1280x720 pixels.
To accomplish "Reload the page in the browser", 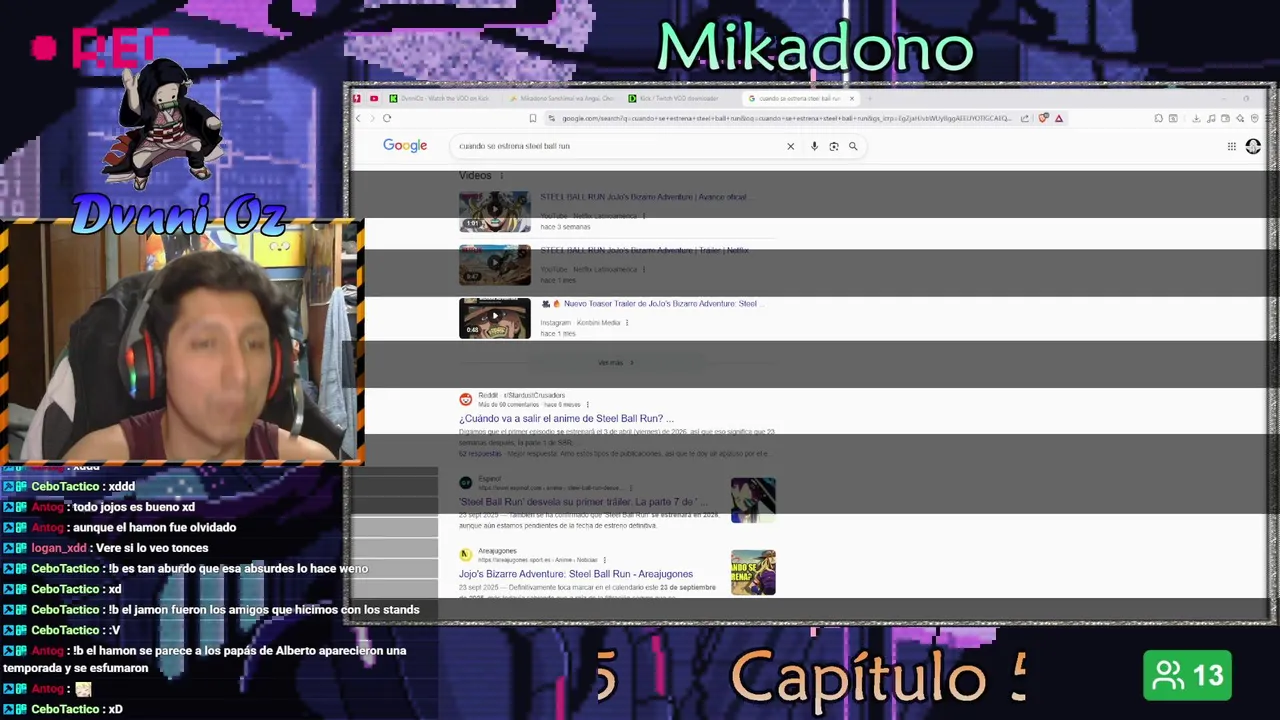I will 387,118.
